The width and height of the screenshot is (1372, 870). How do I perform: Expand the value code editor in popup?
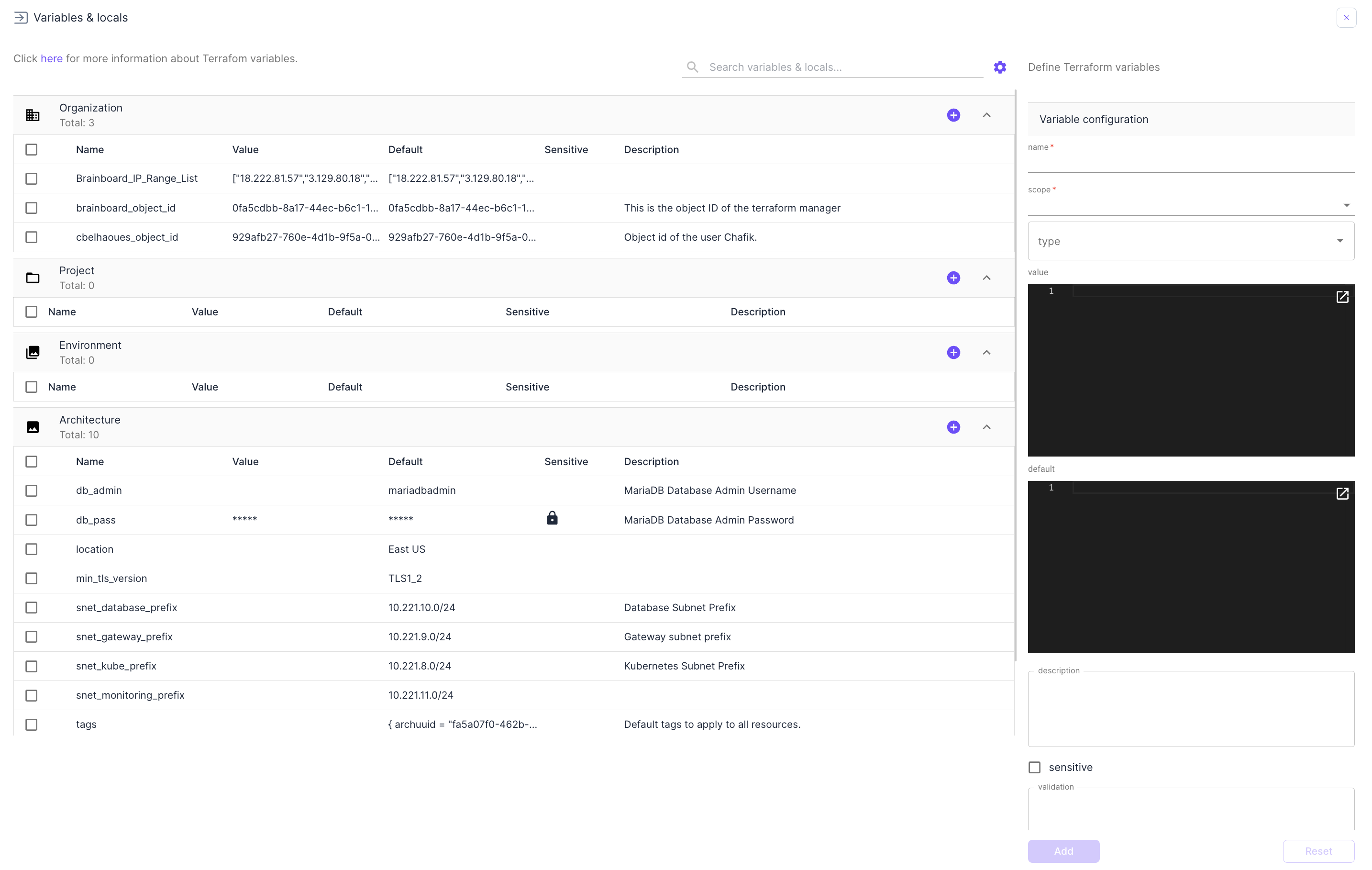[1342, 297]
